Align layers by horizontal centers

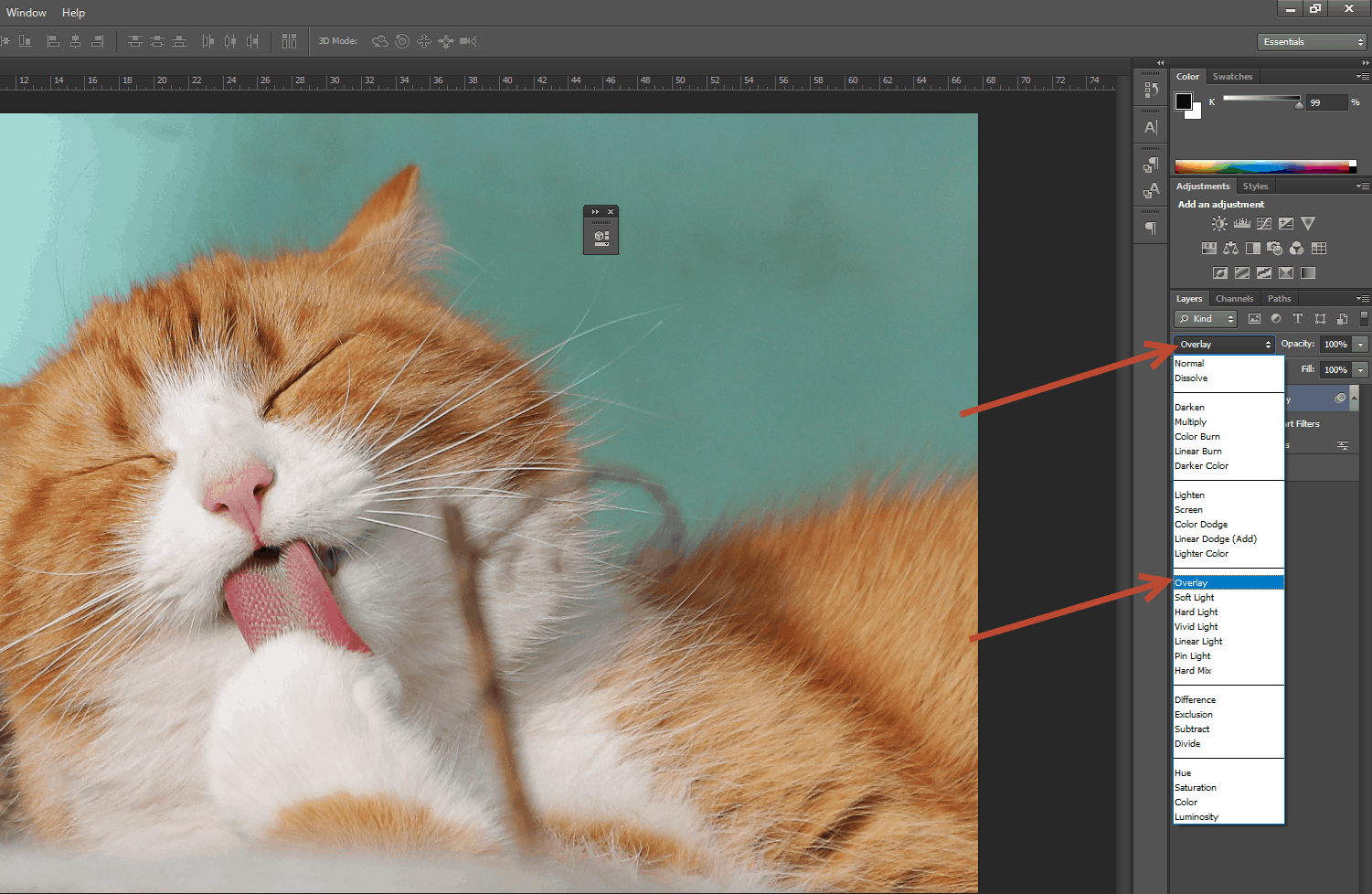(75, 41)
